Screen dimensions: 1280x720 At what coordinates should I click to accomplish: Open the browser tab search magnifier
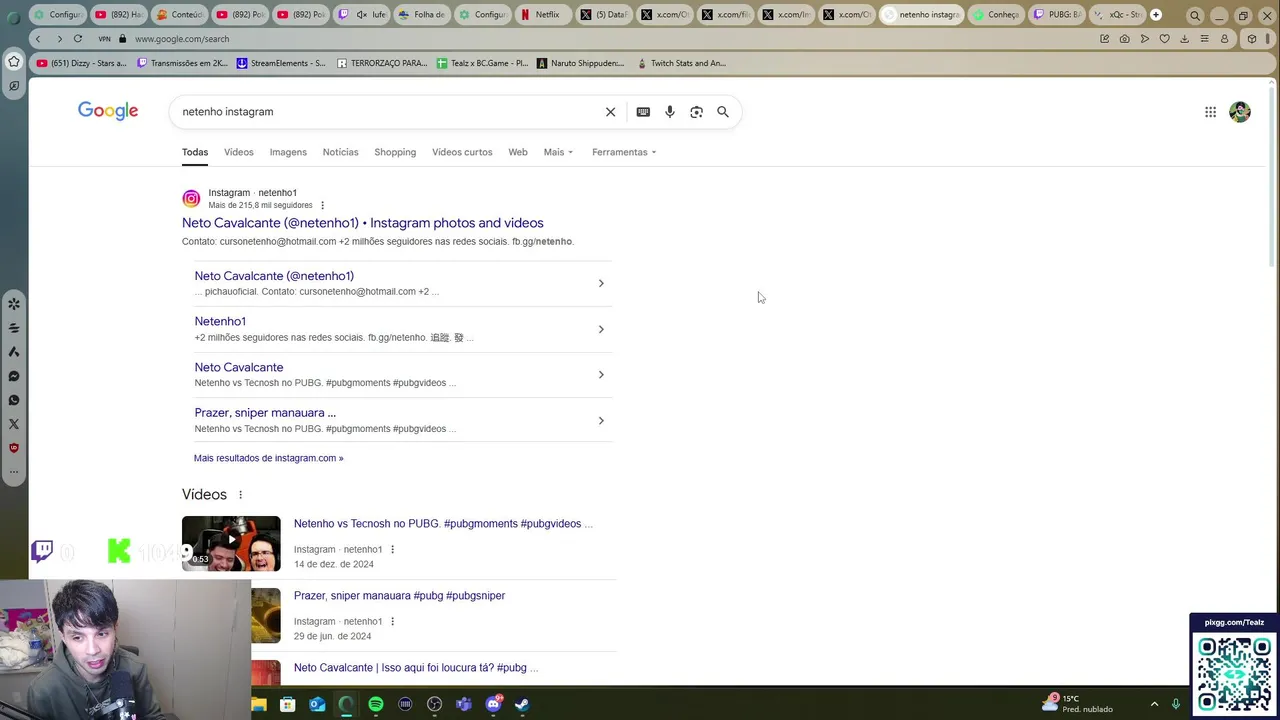click(x=1195, y=15)
